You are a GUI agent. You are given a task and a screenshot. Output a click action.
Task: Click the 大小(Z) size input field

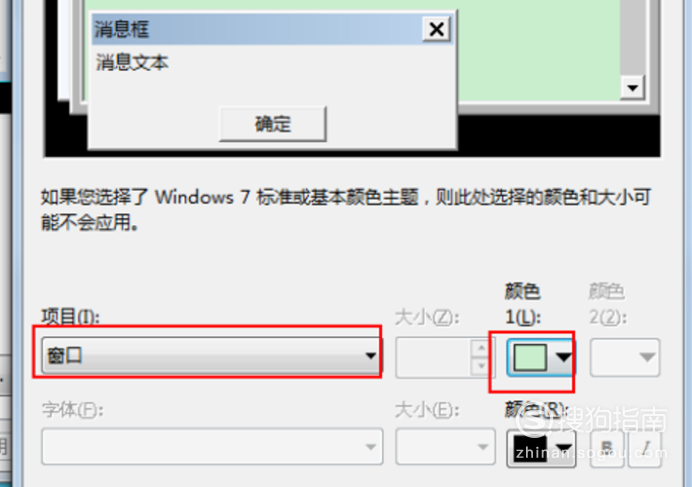[433, 358]
